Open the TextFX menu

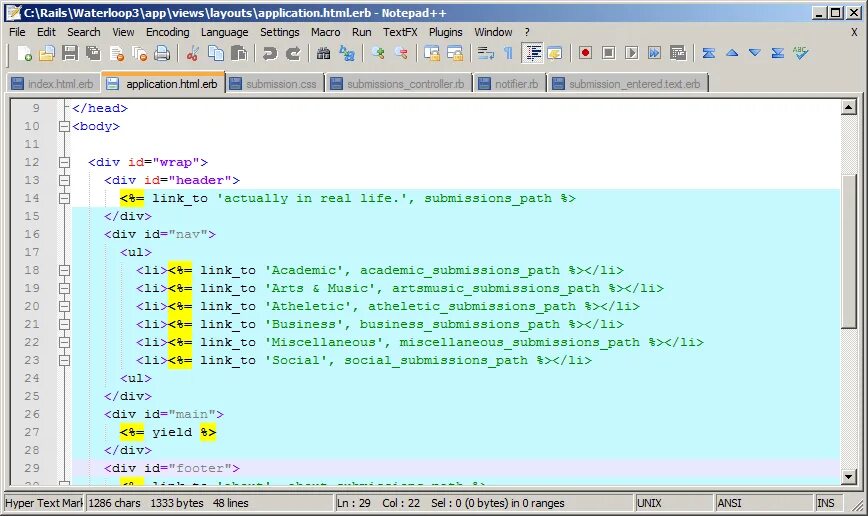point(400,32)
